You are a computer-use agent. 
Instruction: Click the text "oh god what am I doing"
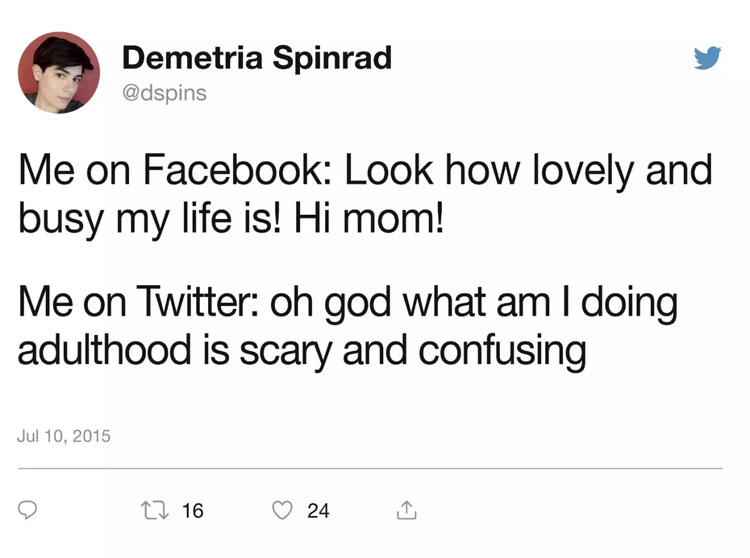pyautogui.click(x=477, y=304)
